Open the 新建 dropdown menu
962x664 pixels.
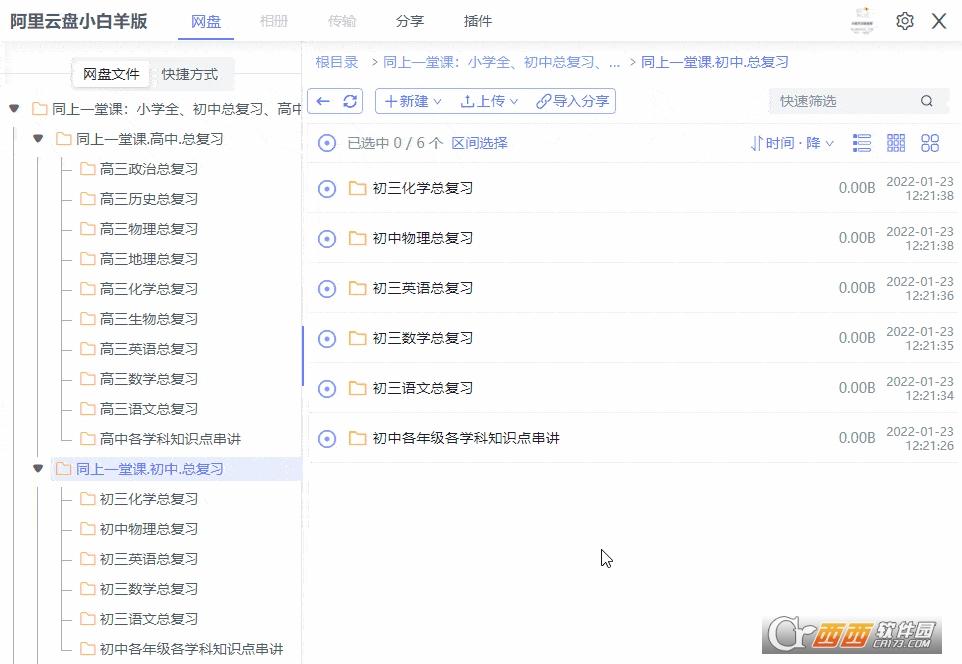click(412, 101)
